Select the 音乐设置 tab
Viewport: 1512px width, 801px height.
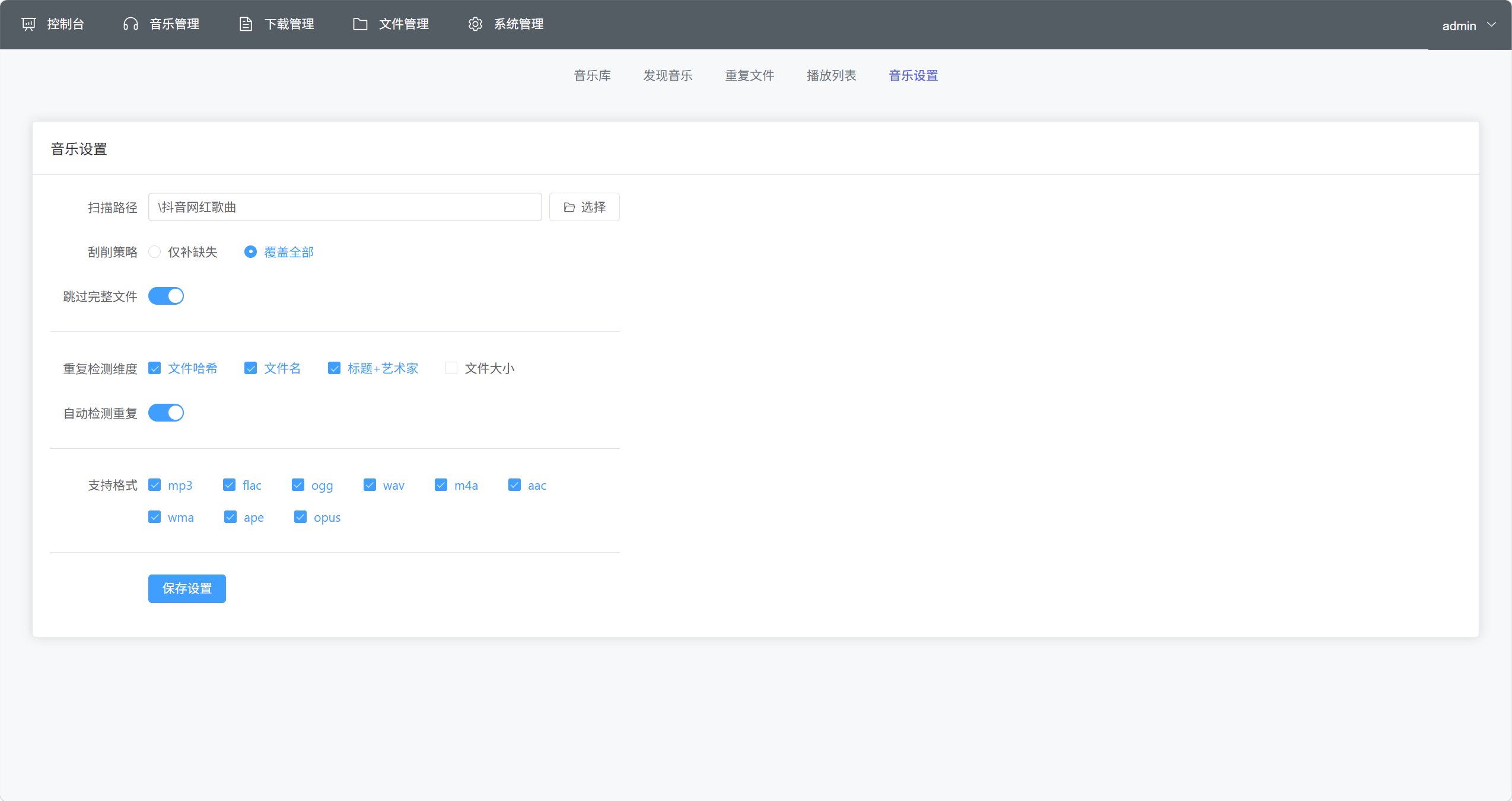[x=913, y=76]
